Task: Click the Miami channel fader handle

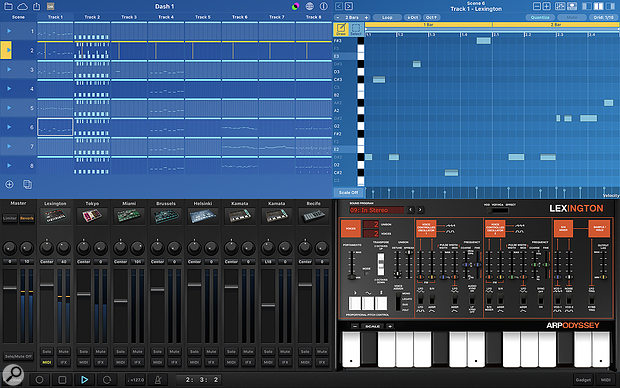Action: [121, 301]
